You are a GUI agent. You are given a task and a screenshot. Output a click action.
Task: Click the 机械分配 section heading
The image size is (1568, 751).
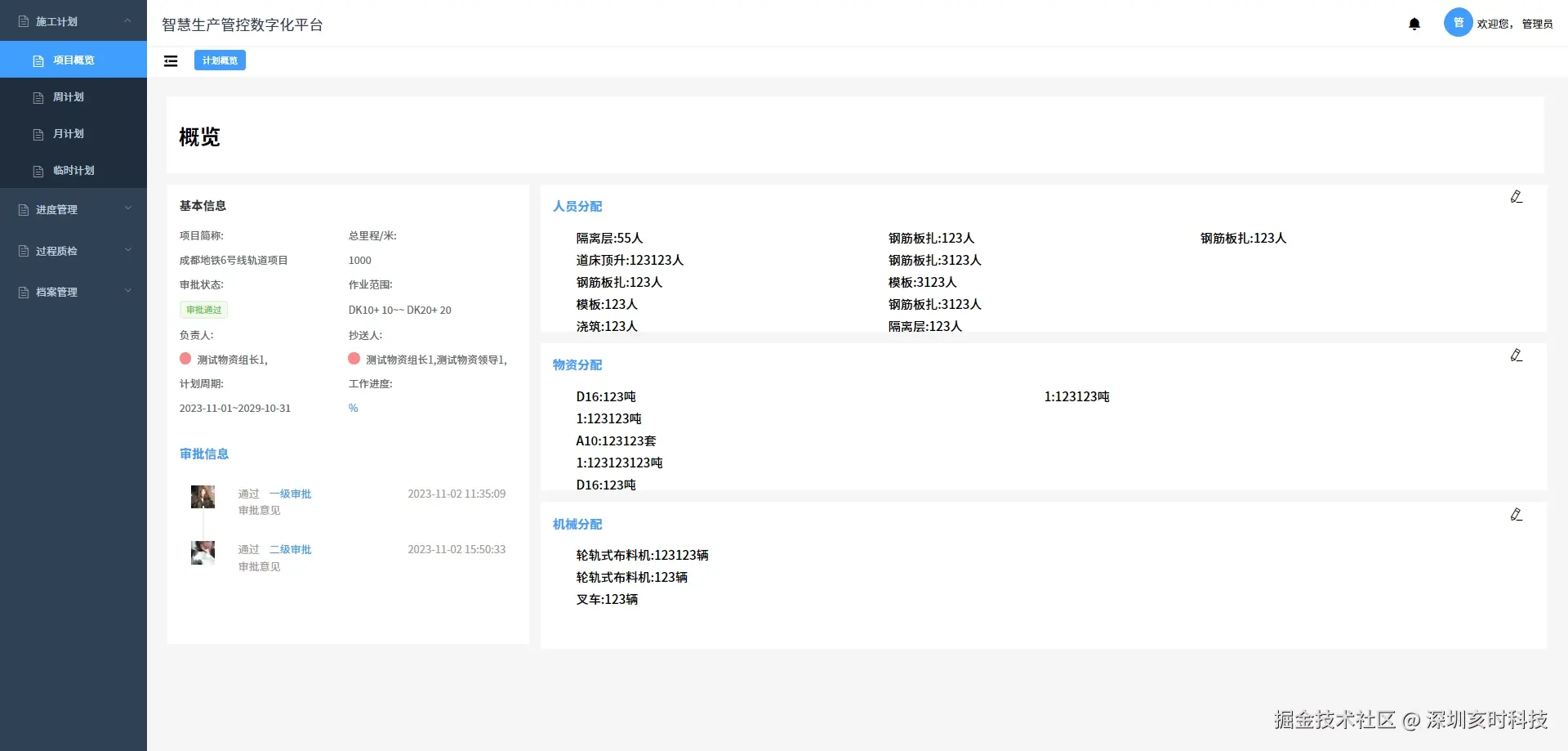coord(577,524)
